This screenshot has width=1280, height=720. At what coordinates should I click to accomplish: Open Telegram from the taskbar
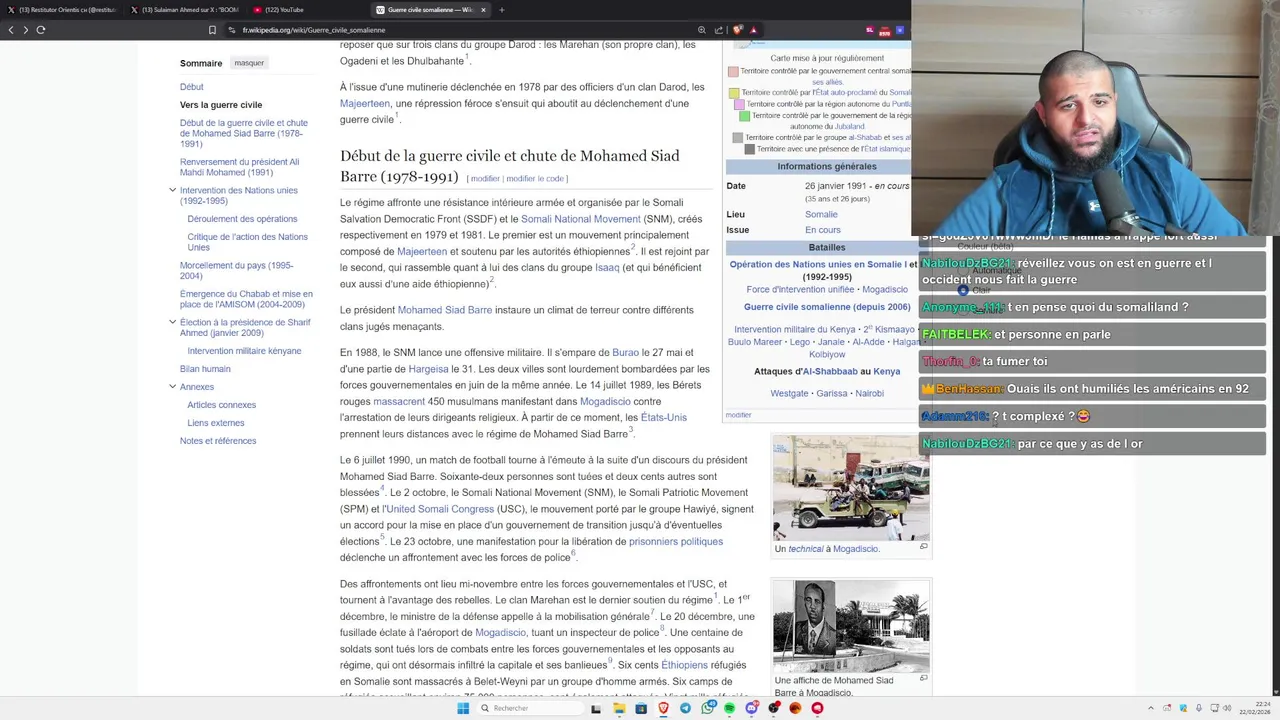[x=685, y=708]
